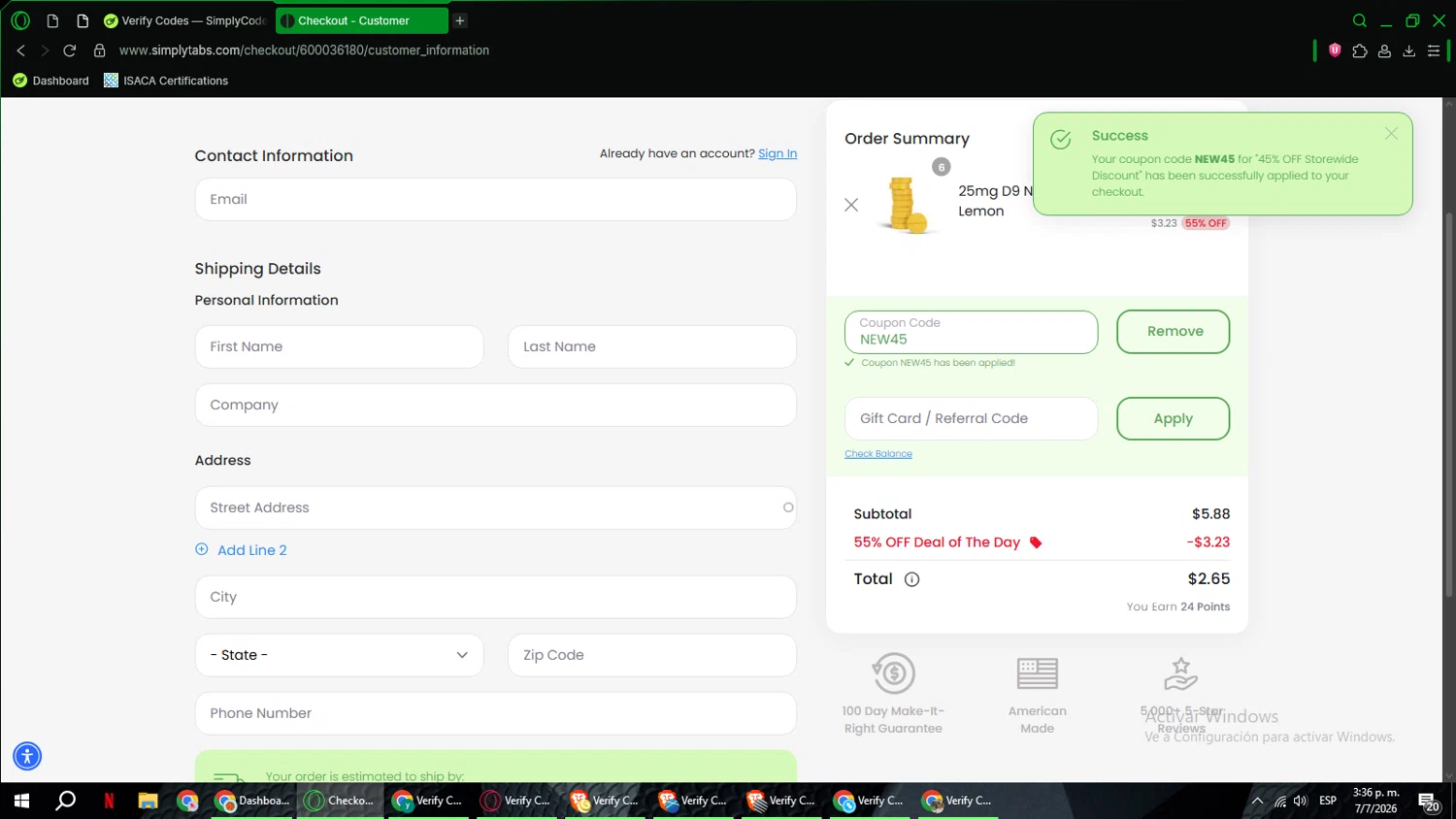Focus the Last Name field
Image resolution: width=1456 pixels, height=819 pixels.
(x=652, y=346)
